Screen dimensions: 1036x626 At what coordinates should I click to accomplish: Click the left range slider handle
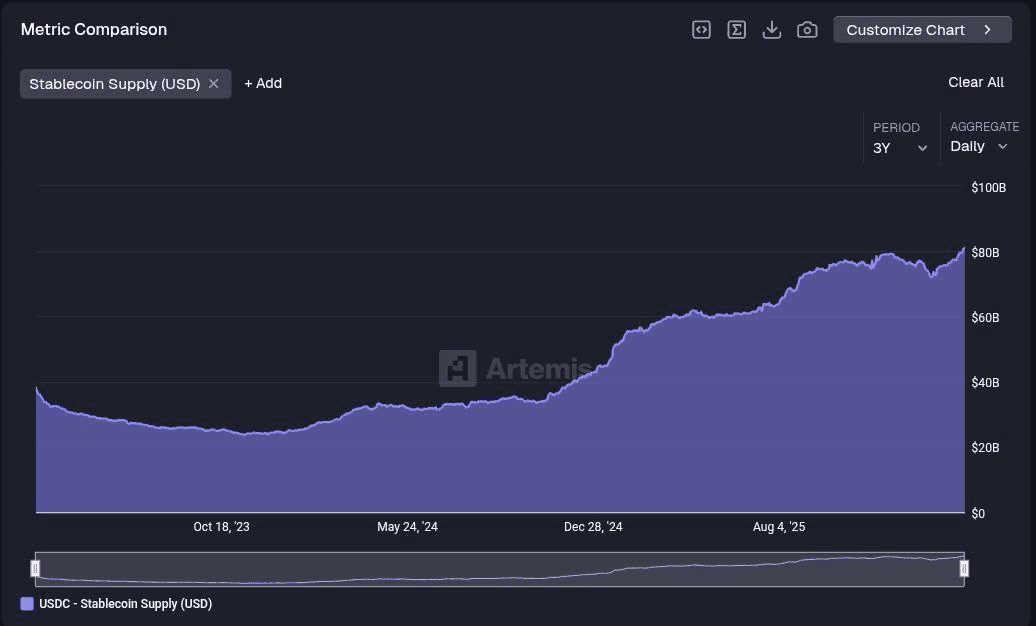(35, 569)
